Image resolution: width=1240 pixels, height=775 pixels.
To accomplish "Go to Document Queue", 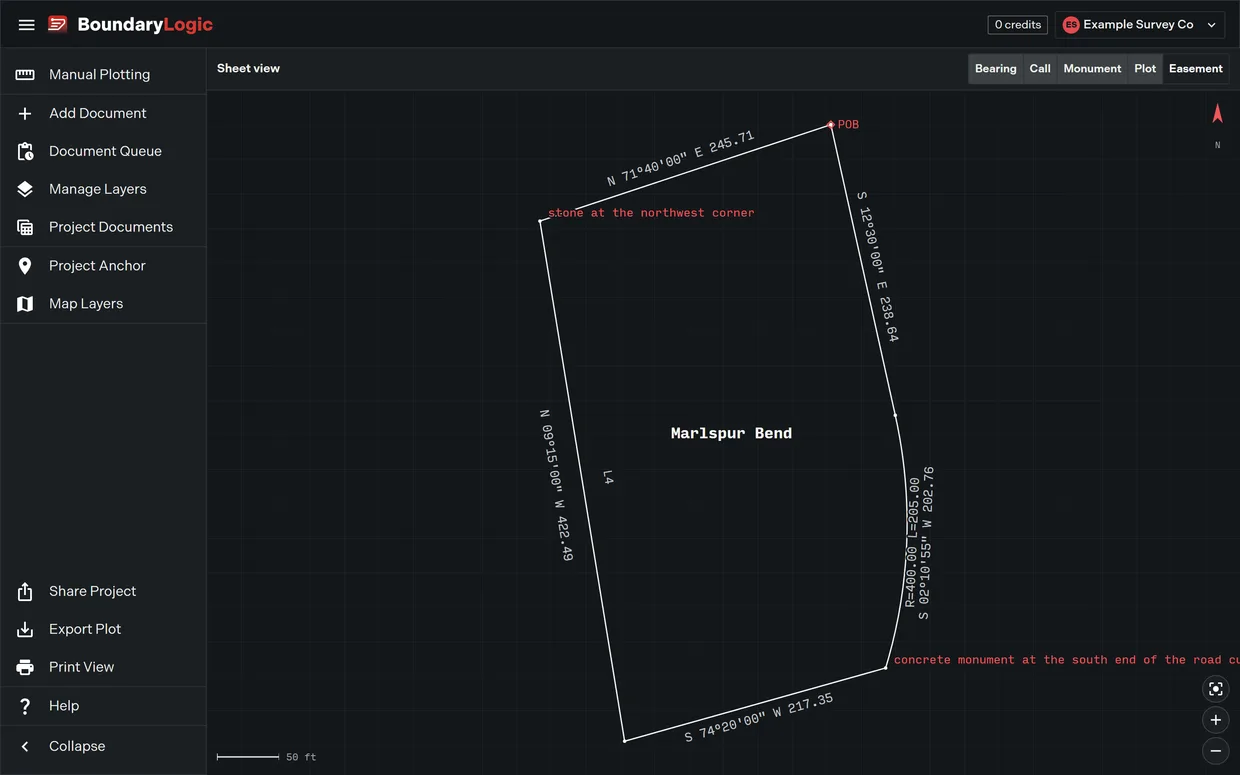I will tap(103, 152).
